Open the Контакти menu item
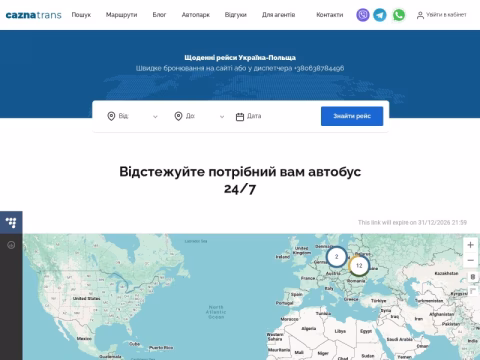The width and height of the screenshot is (480, 360). [x=330, y=15]
